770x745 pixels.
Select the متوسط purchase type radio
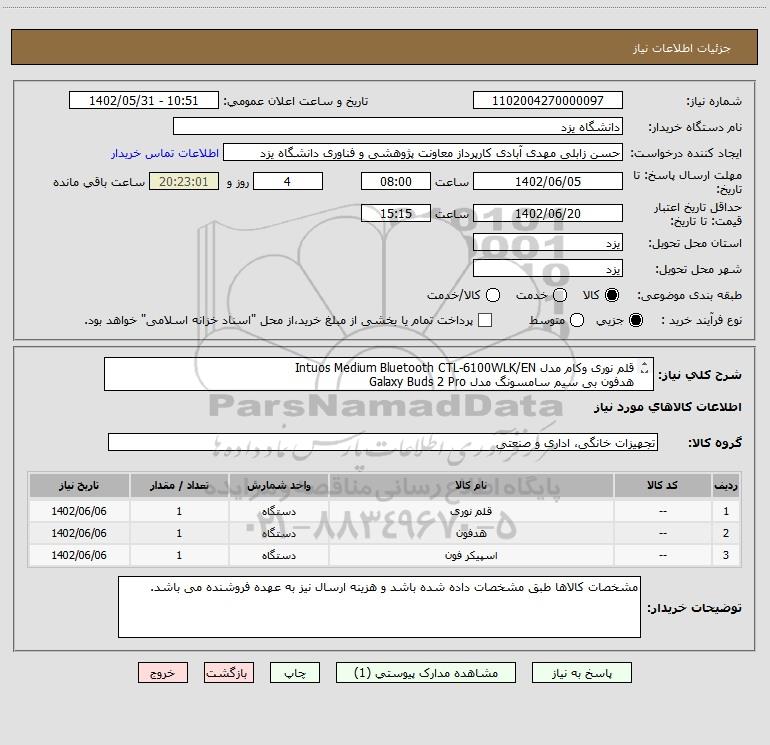577,320
